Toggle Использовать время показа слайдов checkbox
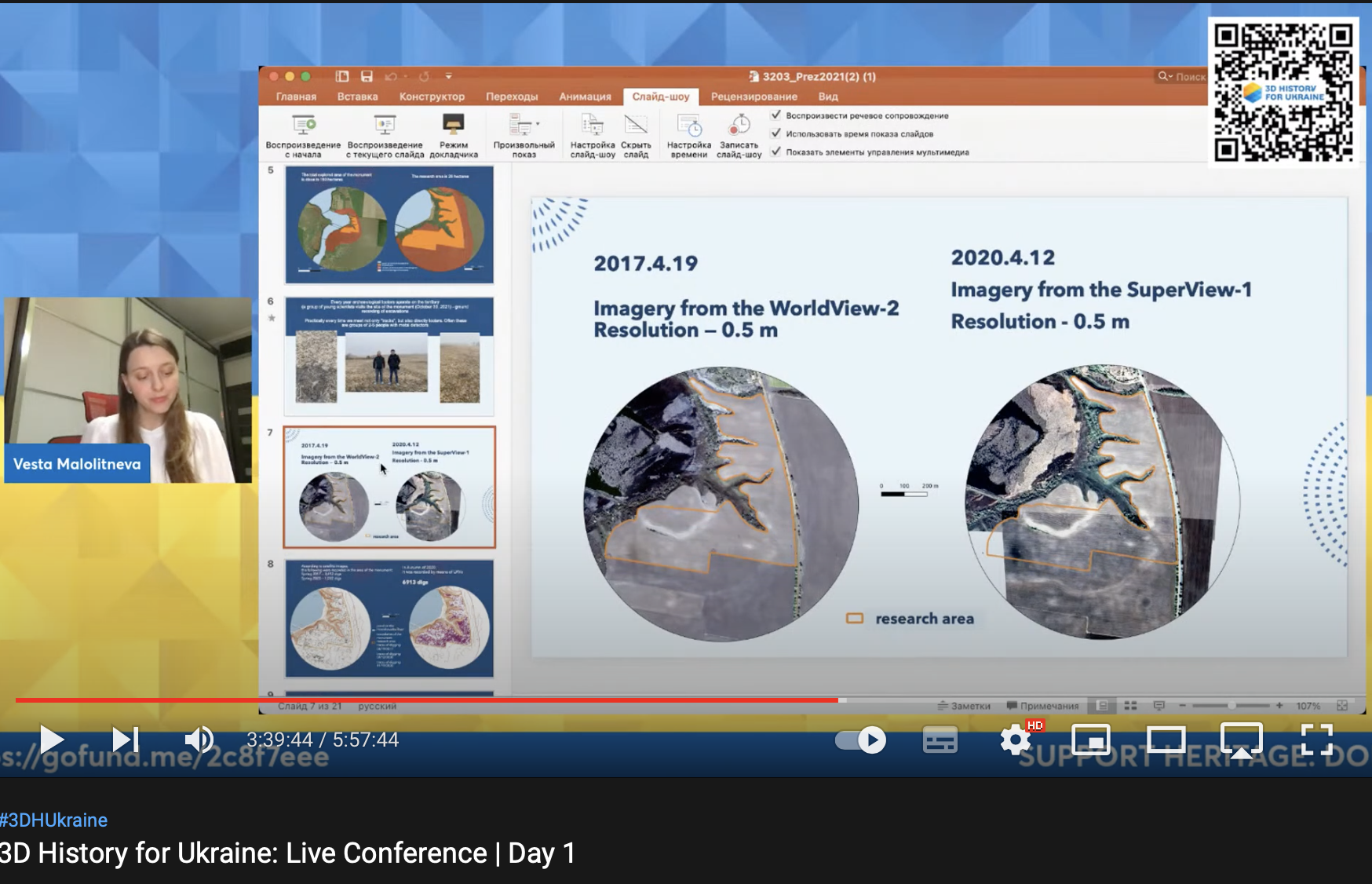The width and height of the screenshot is (1372, 884). (776, 133)
